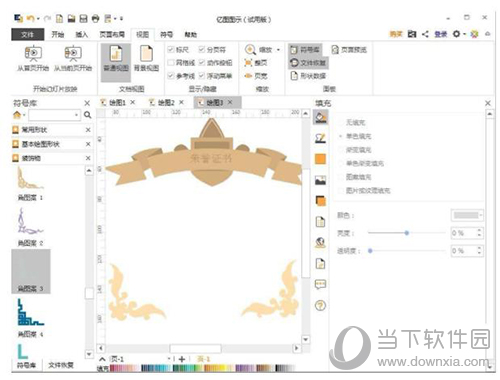Adjust the Brightness (亮度) slider handle
Image resolution: width=500 pixels, height=380 pixels.
(407, 233)
